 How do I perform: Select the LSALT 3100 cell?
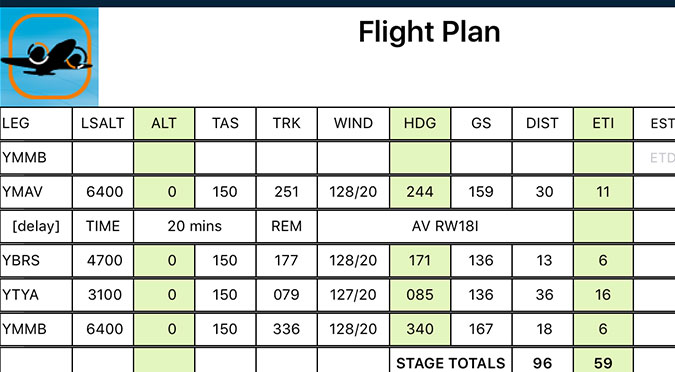tap(103, 295)
